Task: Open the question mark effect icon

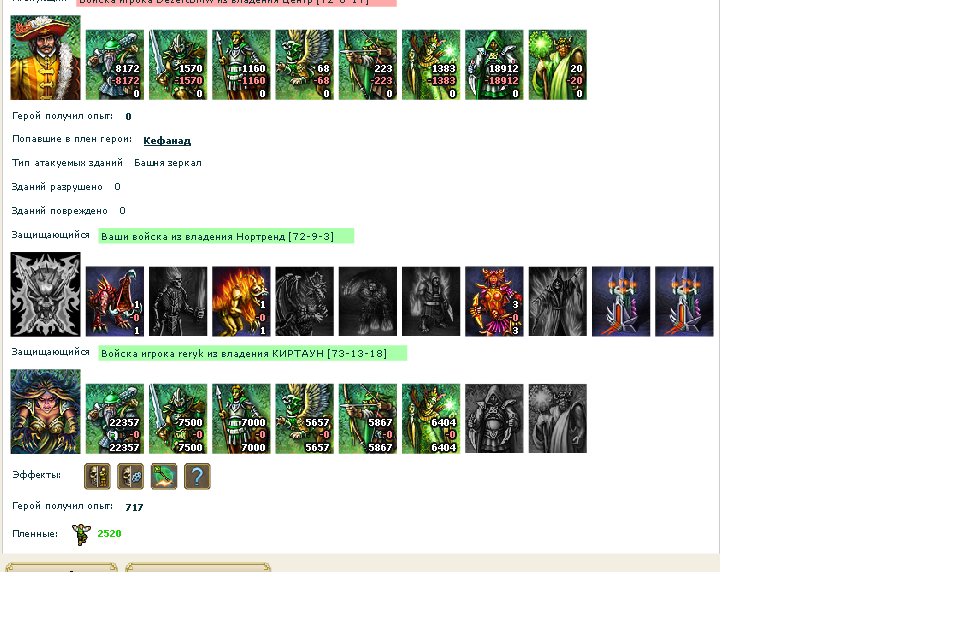Action: tap(197, 476)
